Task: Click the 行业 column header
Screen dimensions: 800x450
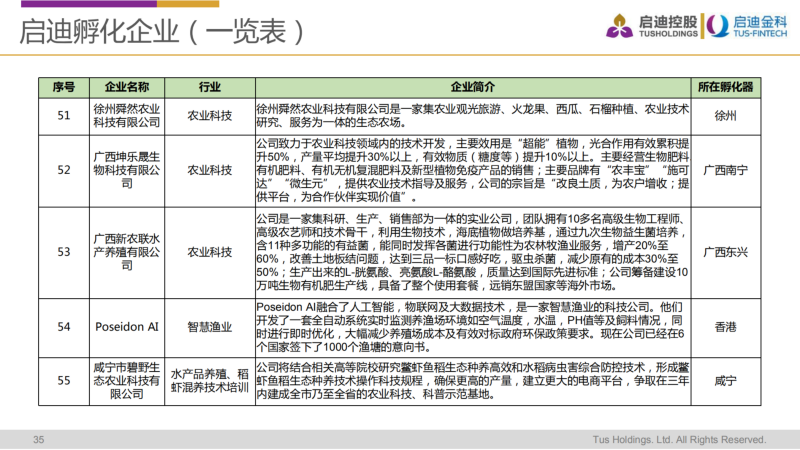Action: [210, 87]
